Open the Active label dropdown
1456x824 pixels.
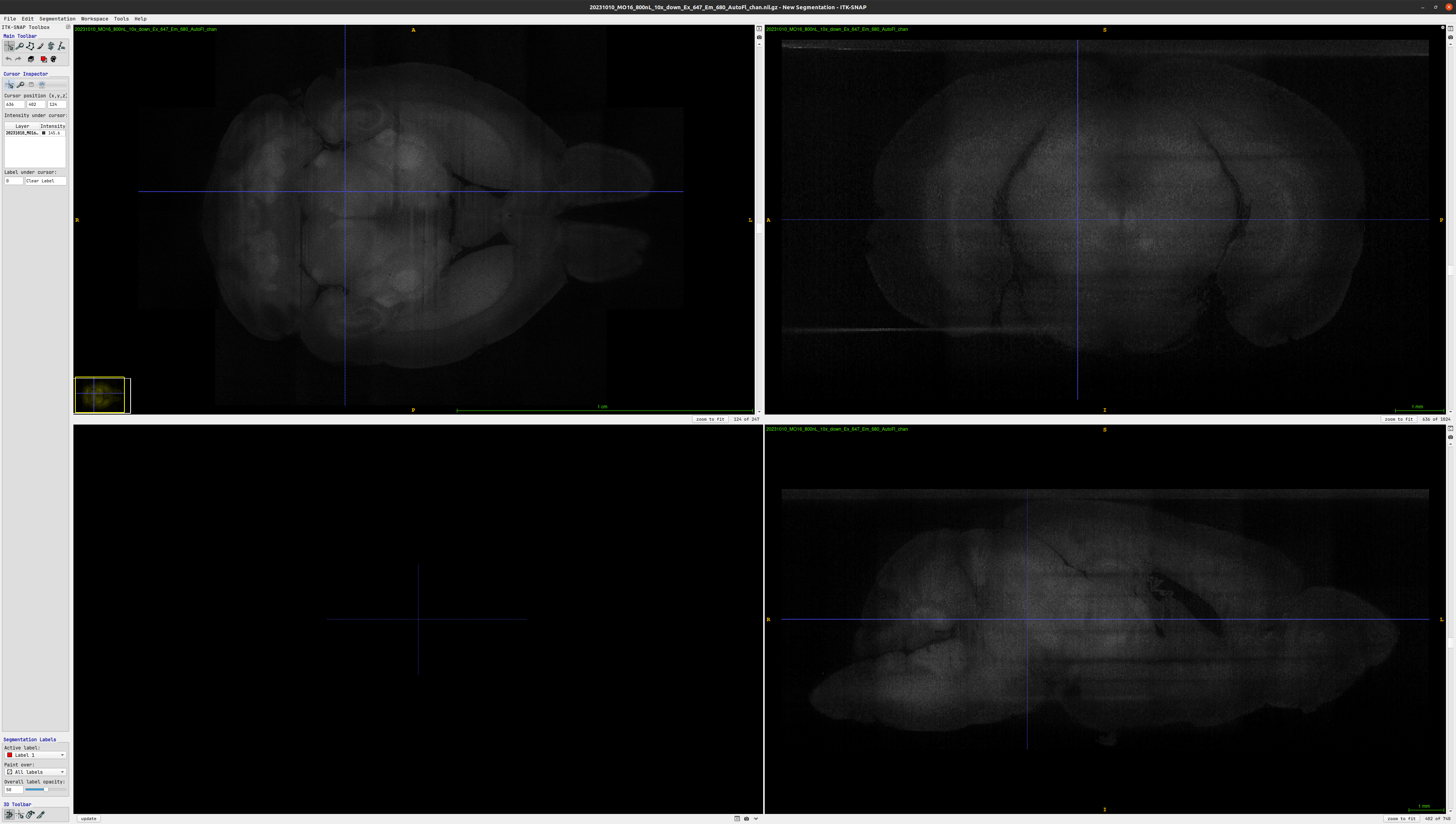coord(35,755)
